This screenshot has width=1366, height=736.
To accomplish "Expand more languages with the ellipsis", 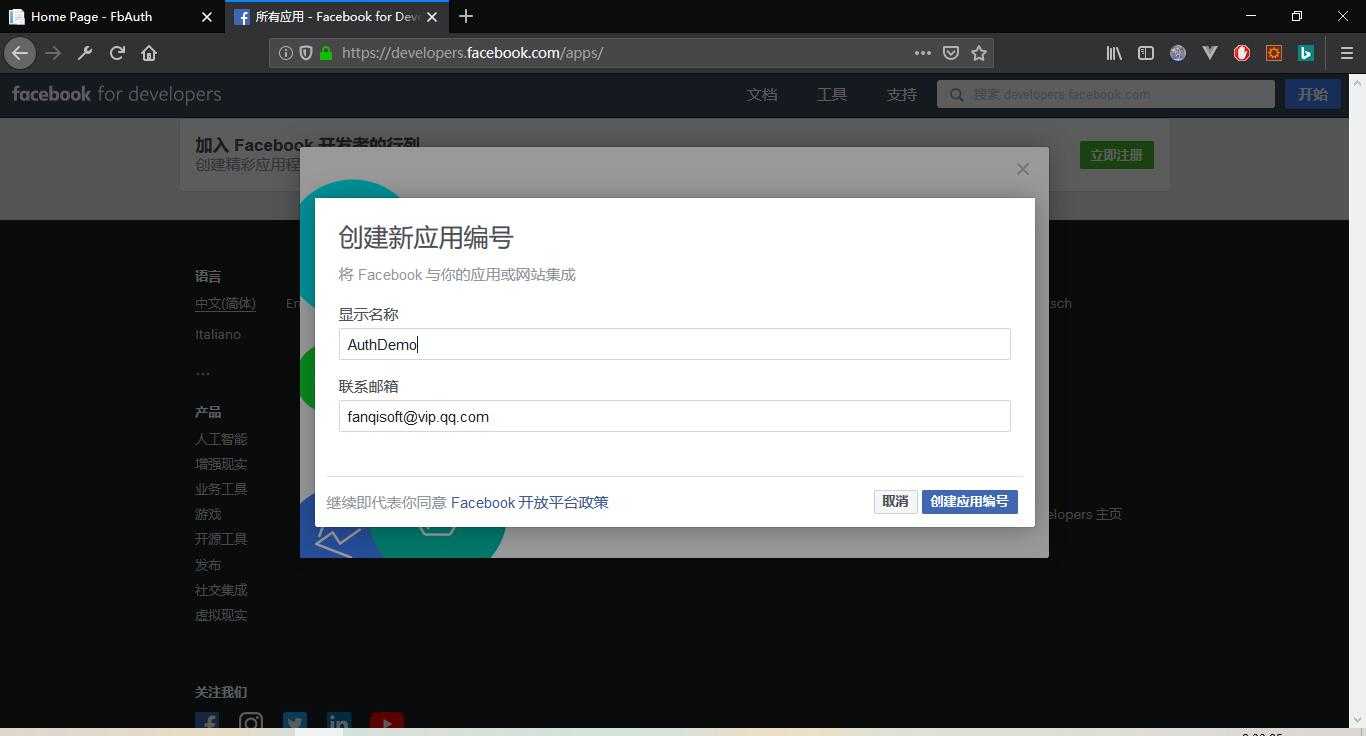I will (203, 372).
